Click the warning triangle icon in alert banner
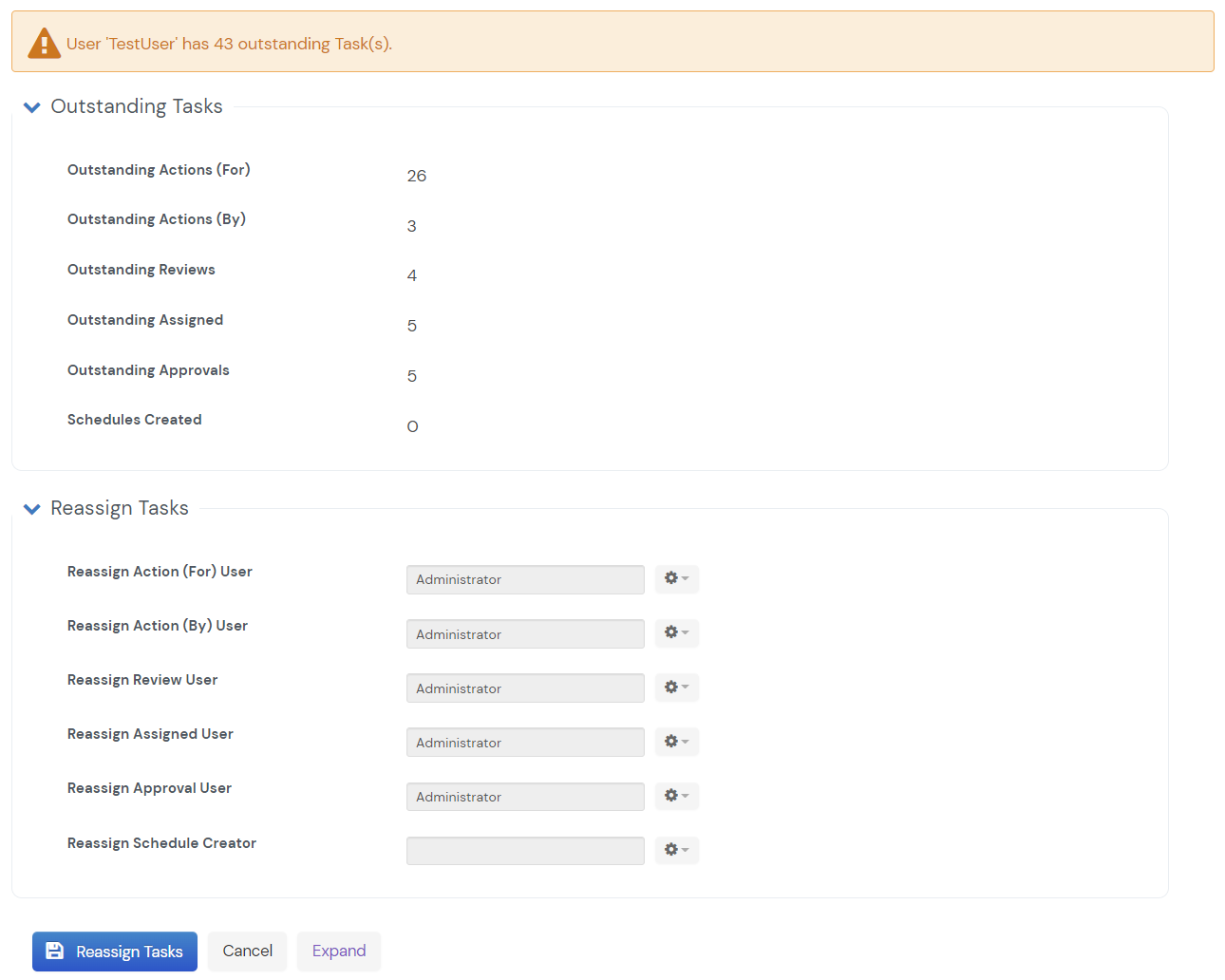The height and width of the screenshot is (980, 1225). click(x=44, y=44)
